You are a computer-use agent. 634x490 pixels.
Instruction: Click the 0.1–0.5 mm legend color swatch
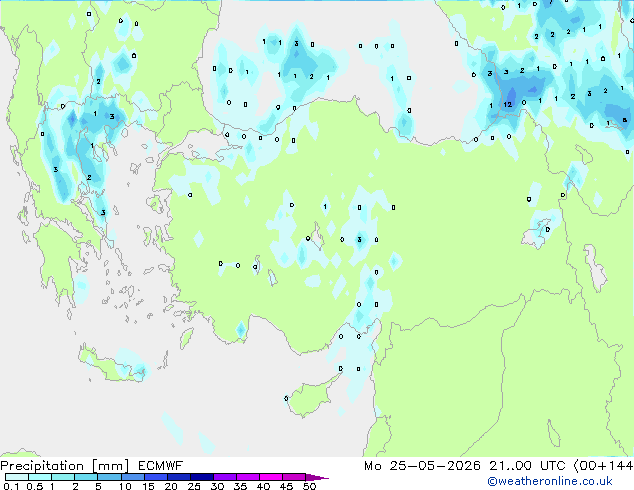[17, 477]
